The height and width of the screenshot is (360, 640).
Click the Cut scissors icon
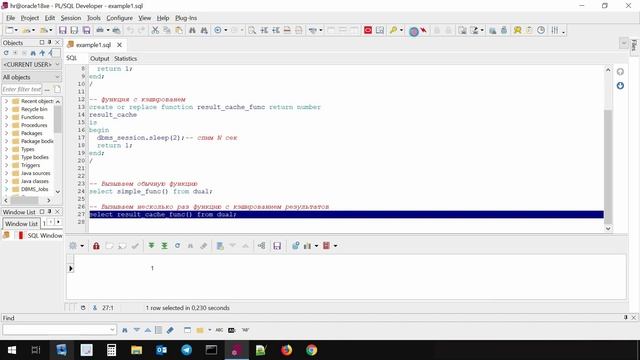(155, 30)
